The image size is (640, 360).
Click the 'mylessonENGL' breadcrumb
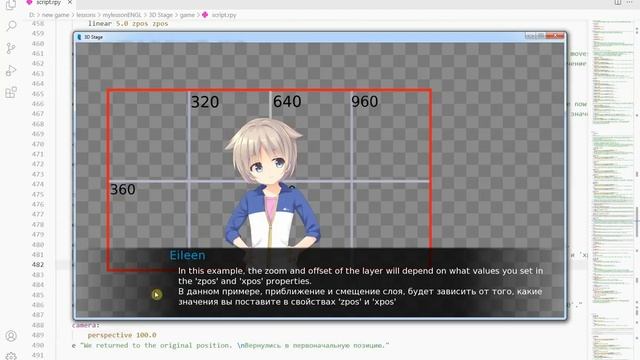(122, 15)
